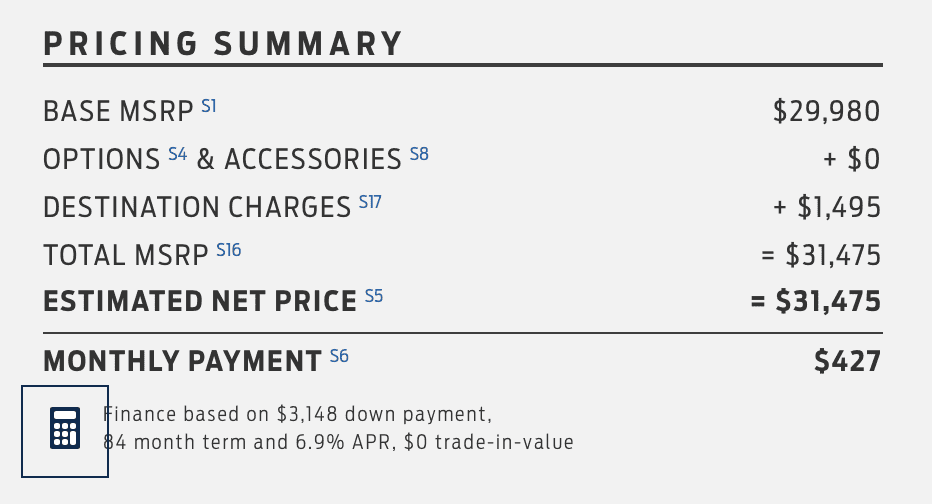Click the Accessories label text

pos(312,160)
